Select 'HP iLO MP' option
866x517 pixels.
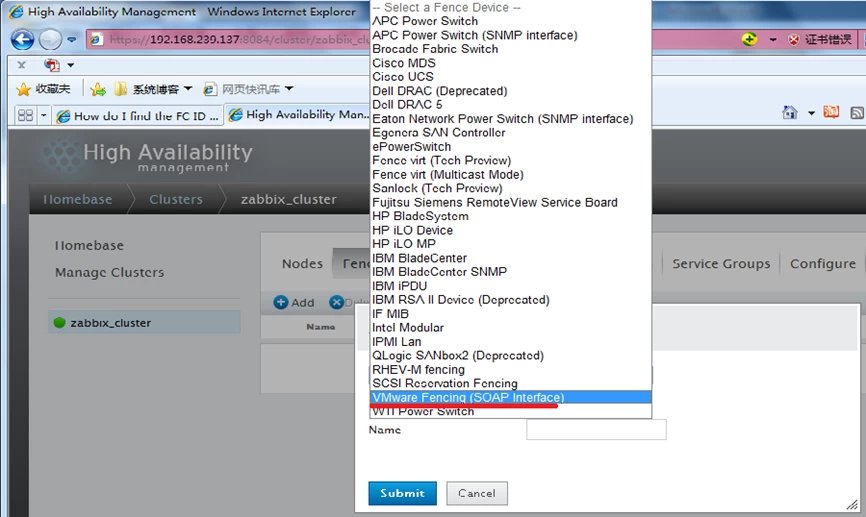(x=510, y=244)
